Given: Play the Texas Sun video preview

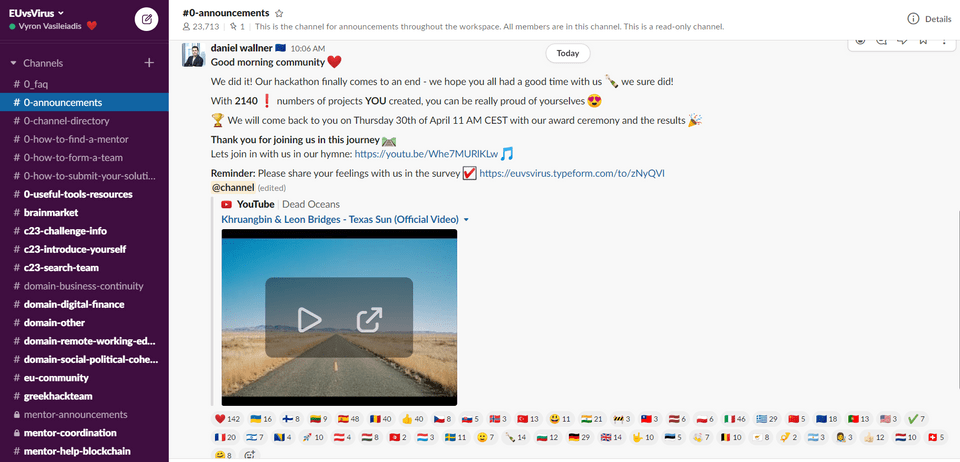Looking at the screenshot, I should 309,319.
